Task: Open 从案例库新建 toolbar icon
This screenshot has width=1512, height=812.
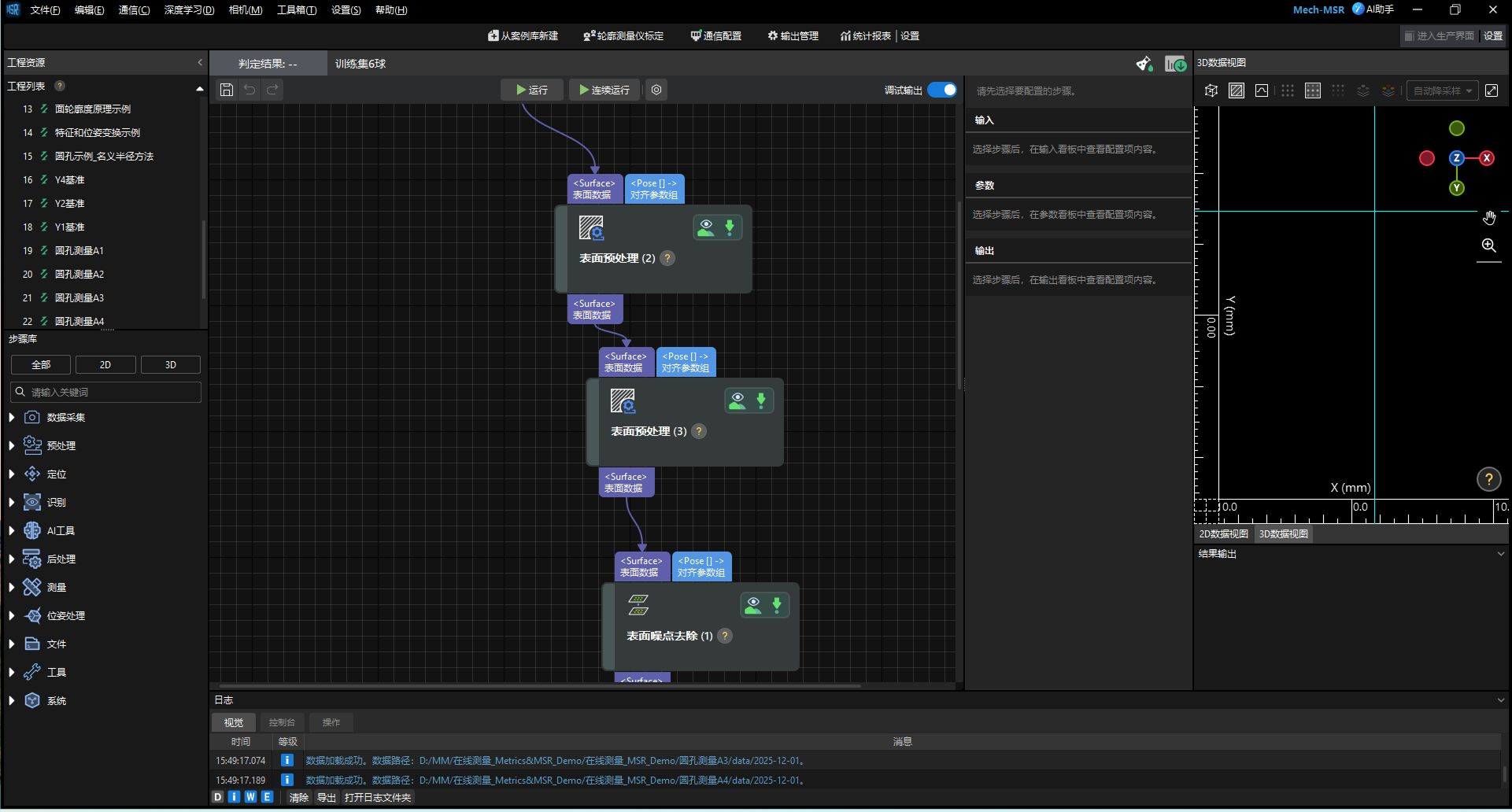Action: (522, 35)
